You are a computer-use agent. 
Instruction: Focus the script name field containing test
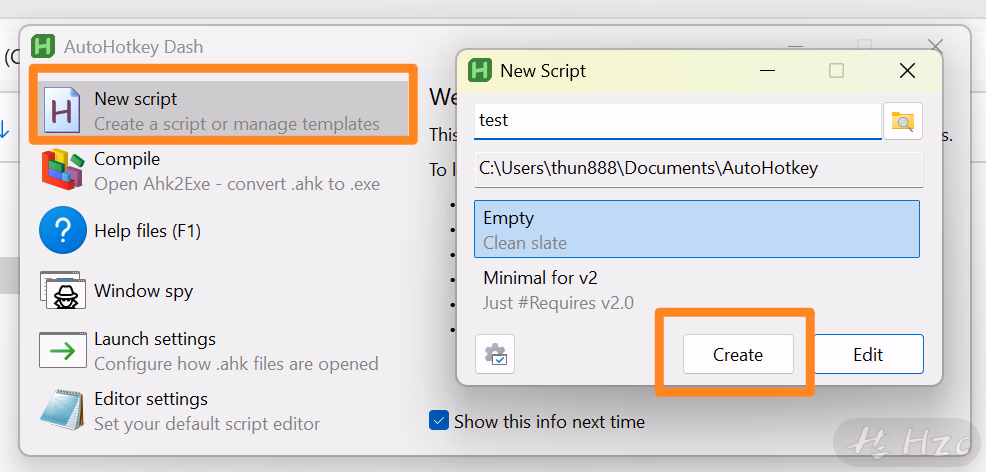(x=678, y=121)
